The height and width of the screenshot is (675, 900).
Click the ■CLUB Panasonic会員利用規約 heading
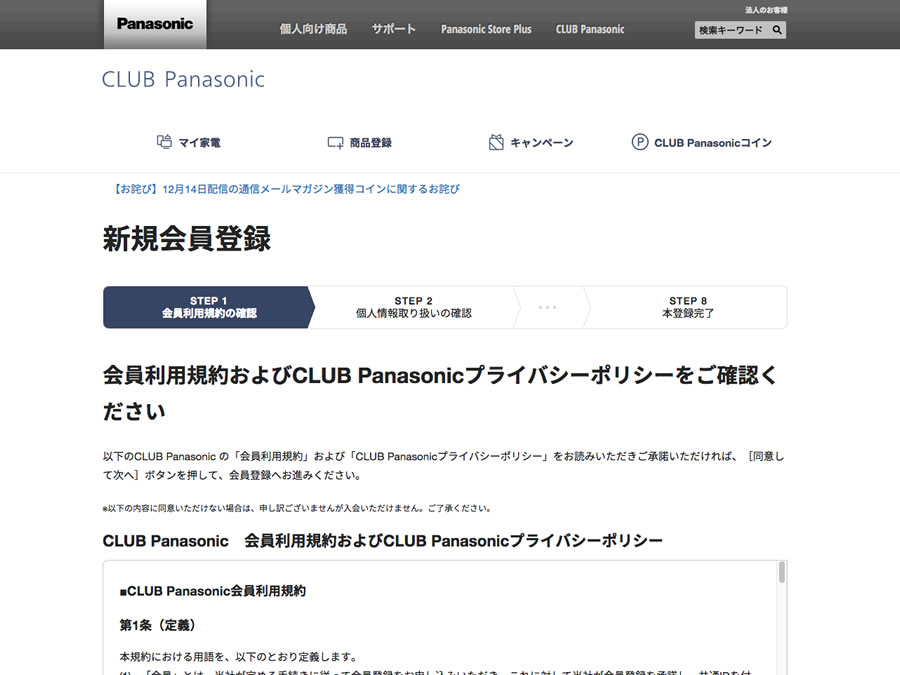(212, 591)
